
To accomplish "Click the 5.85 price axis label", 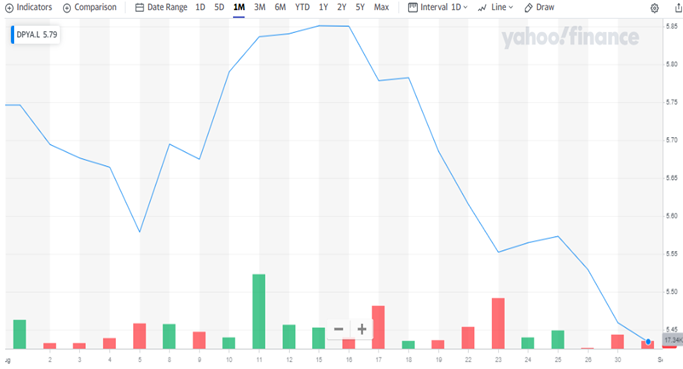I will tap(671, 26).
